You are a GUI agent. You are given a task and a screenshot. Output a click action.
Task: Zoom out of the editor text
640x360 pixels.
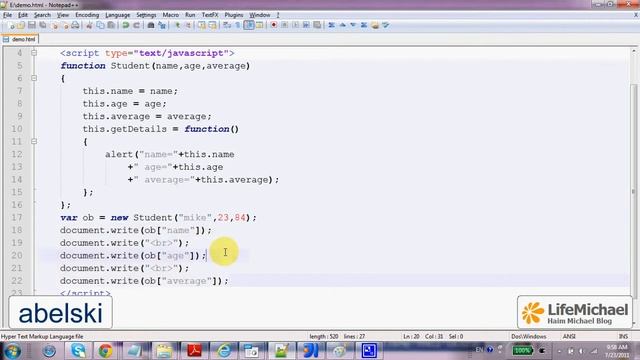pyautogui.click(x=188, y=25)
